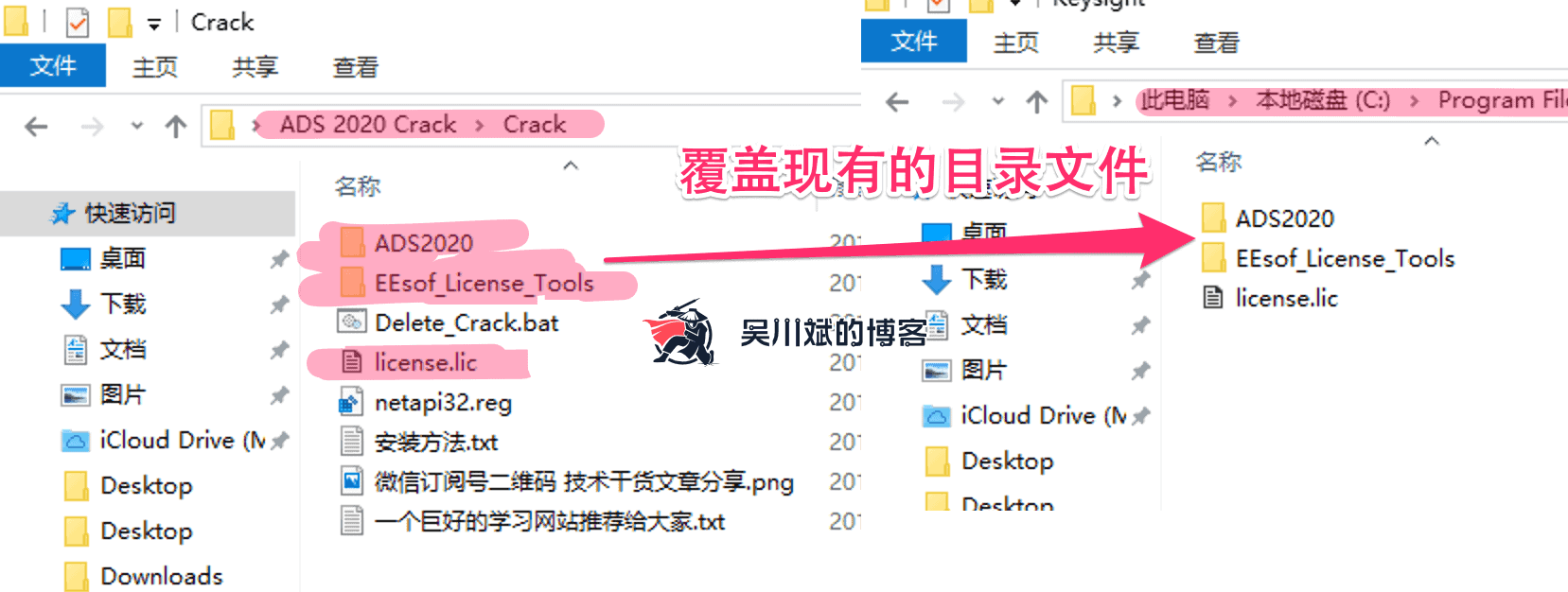1568x592 pixels.
Task: Select the Delete_Crack.bat file icon
Action: click(352, 322)
